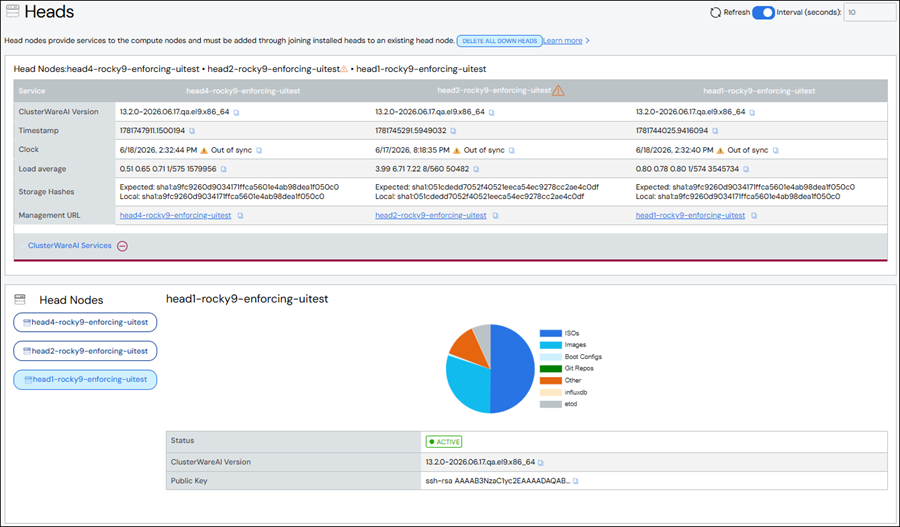Select head2-rocky9-enforcing-uitest in Head Nodes list
This screenshot has height=527, width=900.
pos(85,351)
